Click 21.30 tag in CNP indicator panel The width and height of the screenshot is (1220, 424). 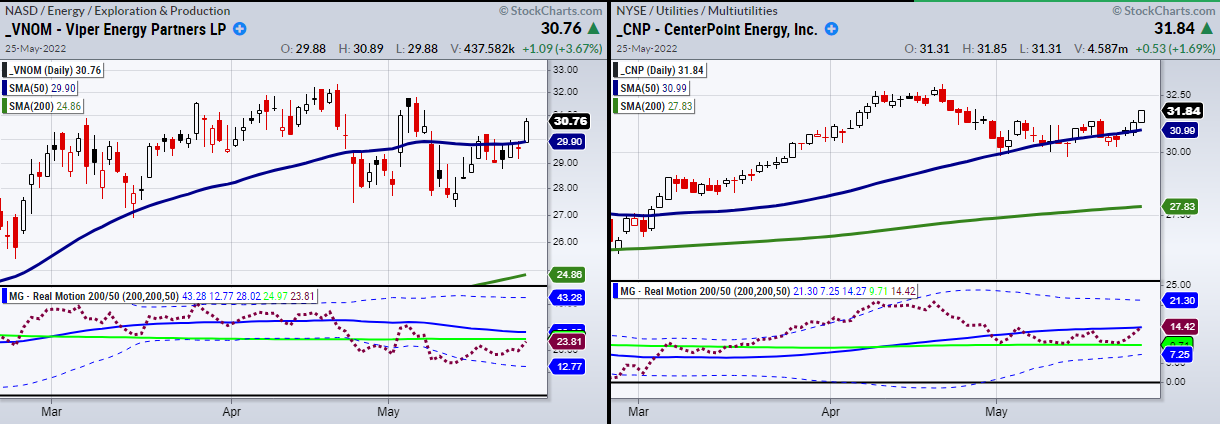pyautogui.click(x=1181, y=300)
